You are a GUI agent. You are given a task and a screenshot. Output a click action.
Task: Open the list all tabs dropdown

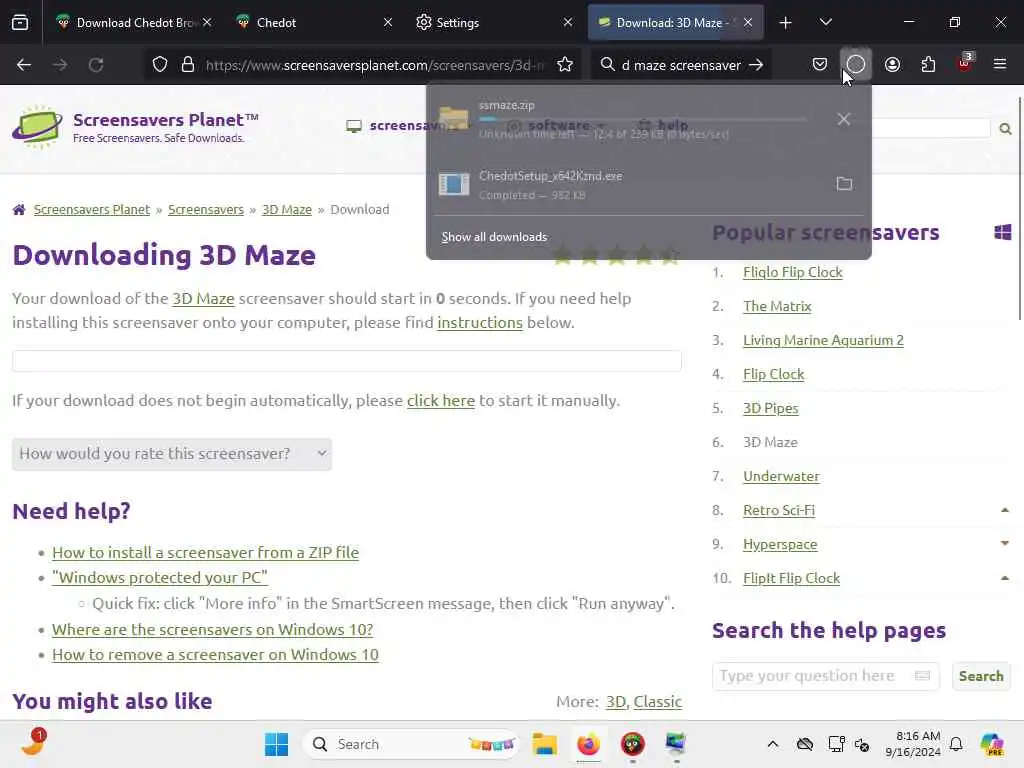tap(825, 22)
